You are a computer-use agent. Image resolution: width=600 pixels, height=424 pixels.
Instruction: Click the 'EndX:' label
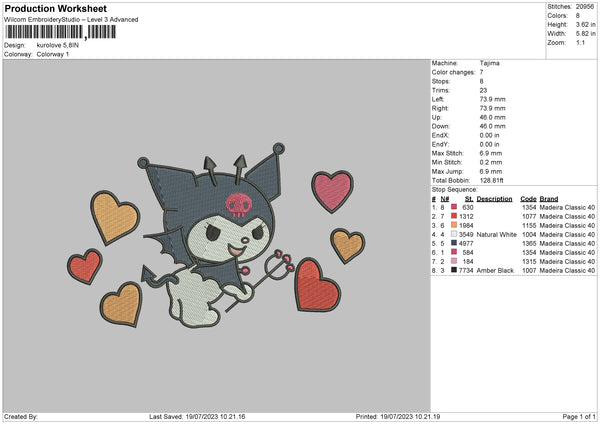click(x=440, y=135)
